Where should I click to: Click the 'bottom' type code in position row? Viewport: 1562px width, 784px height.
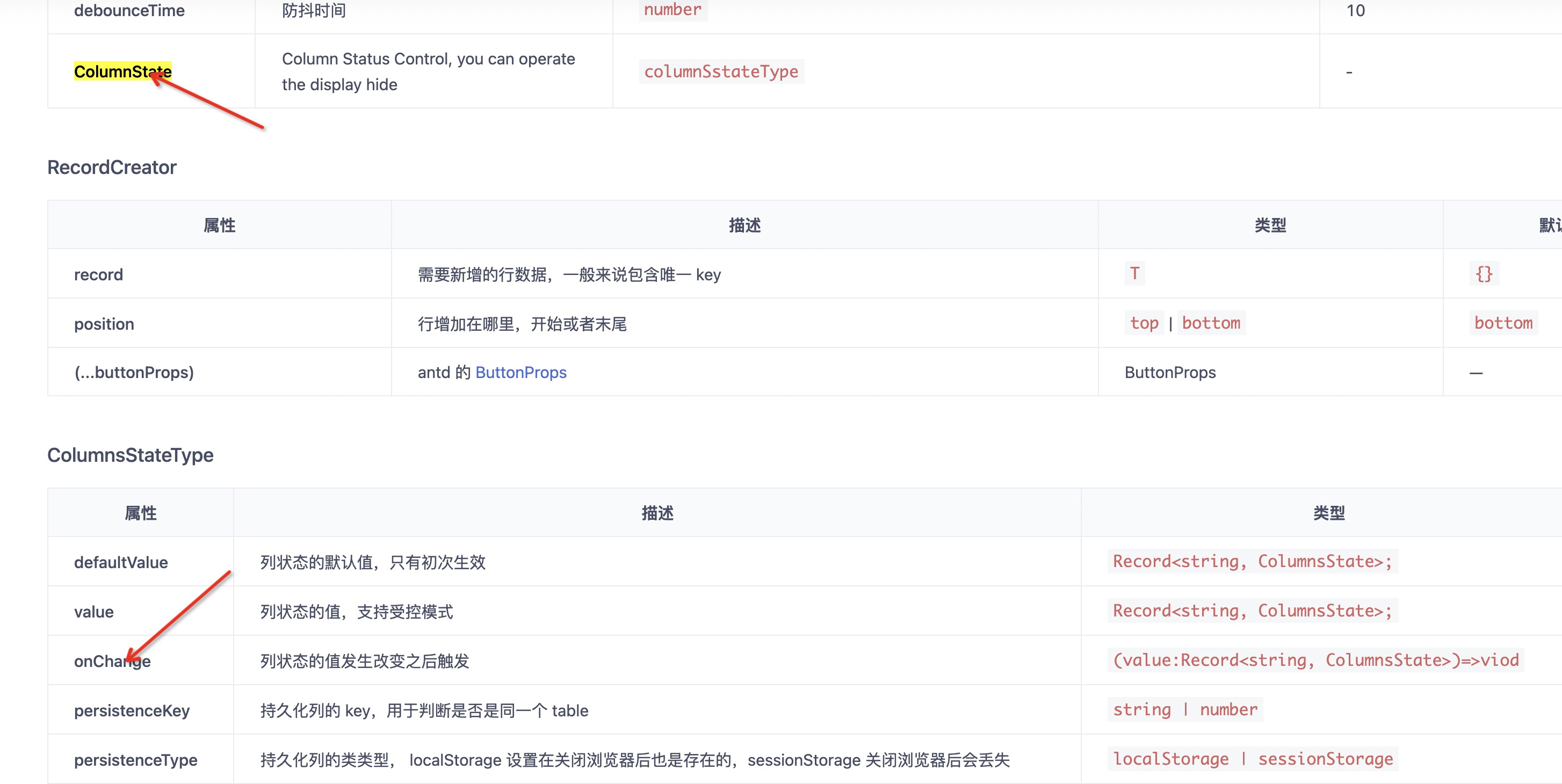click(x=1211, y=323)
